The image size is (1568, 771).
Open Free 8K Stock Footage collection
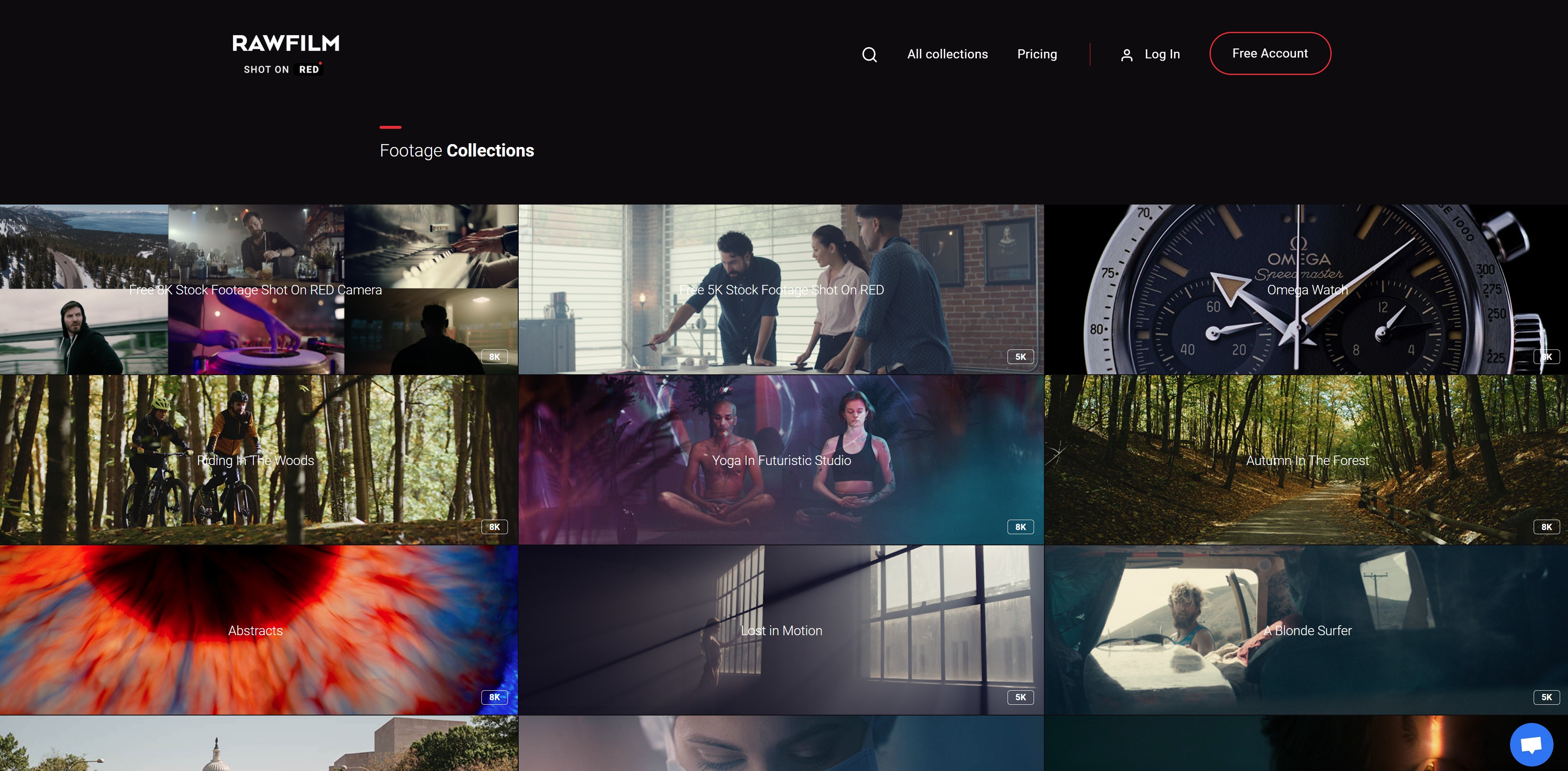256,290
